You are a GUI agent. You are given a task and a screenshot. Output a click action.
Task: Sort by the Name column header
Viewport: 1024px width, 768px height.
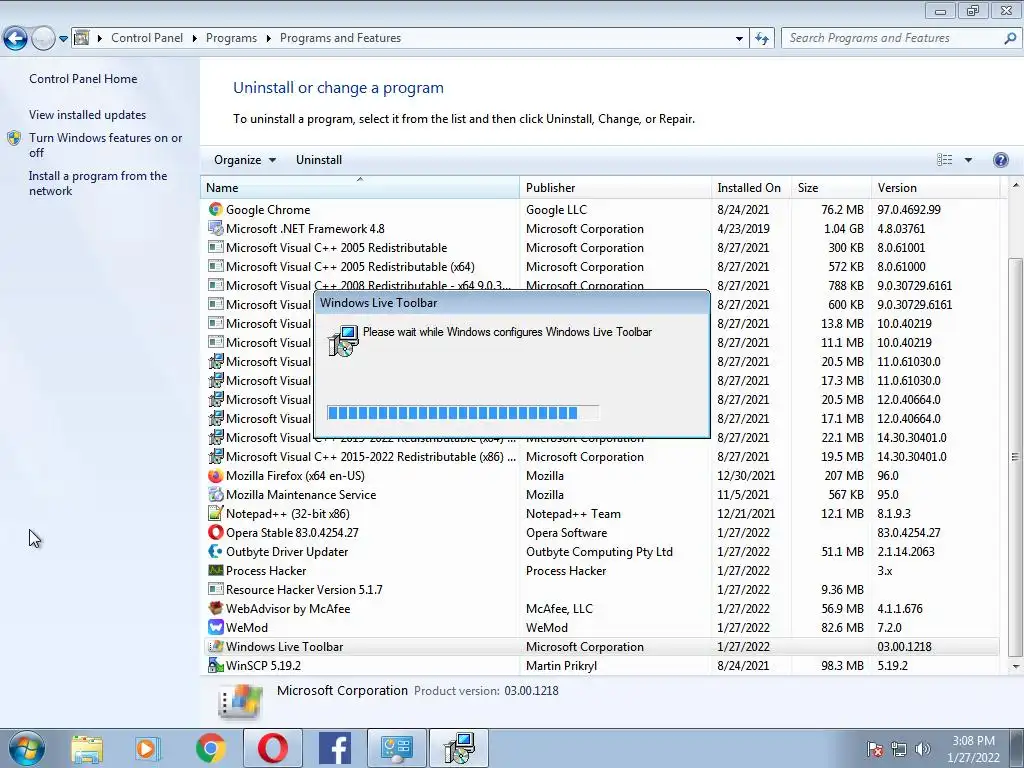click(360, 187)
